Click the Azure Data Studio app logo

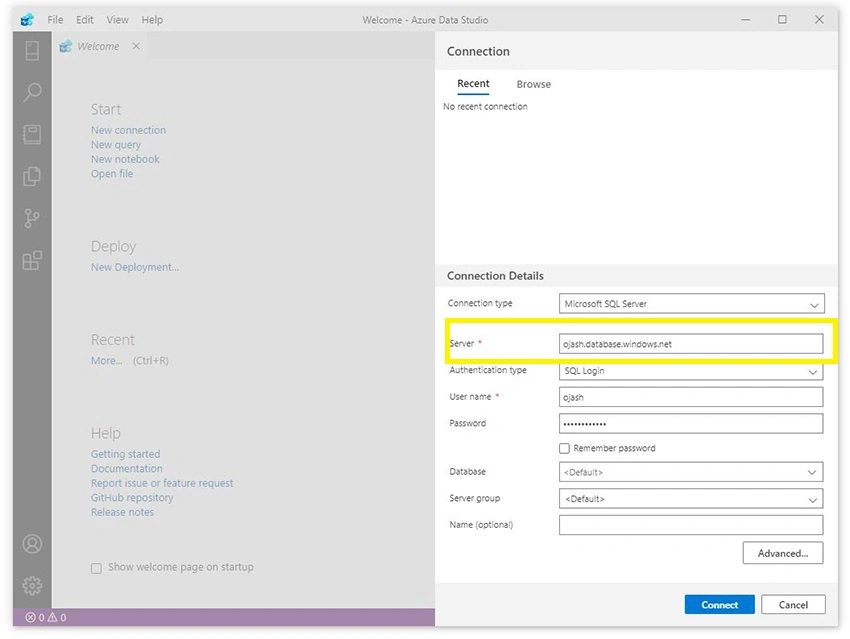click(27, 20)
